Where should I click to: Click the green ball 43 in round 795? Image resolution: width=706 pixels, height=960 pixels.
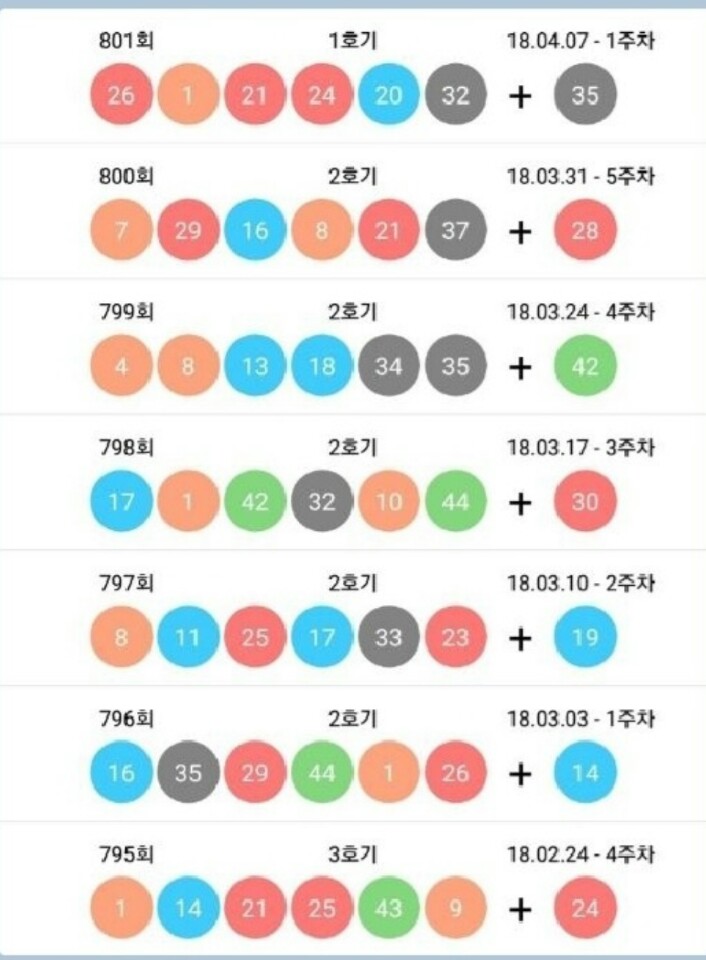point(388,908)
